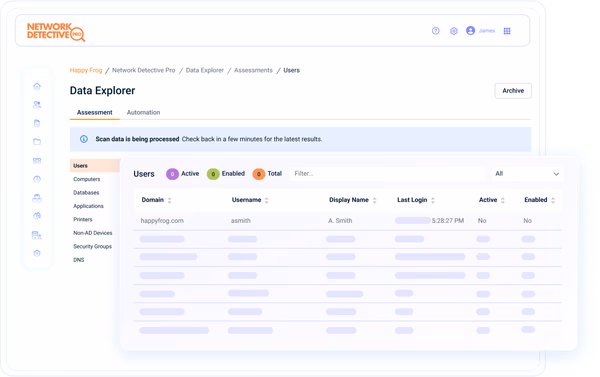600x377 pixels.
Task: Switch to the Automation tab
Action: 143,113
